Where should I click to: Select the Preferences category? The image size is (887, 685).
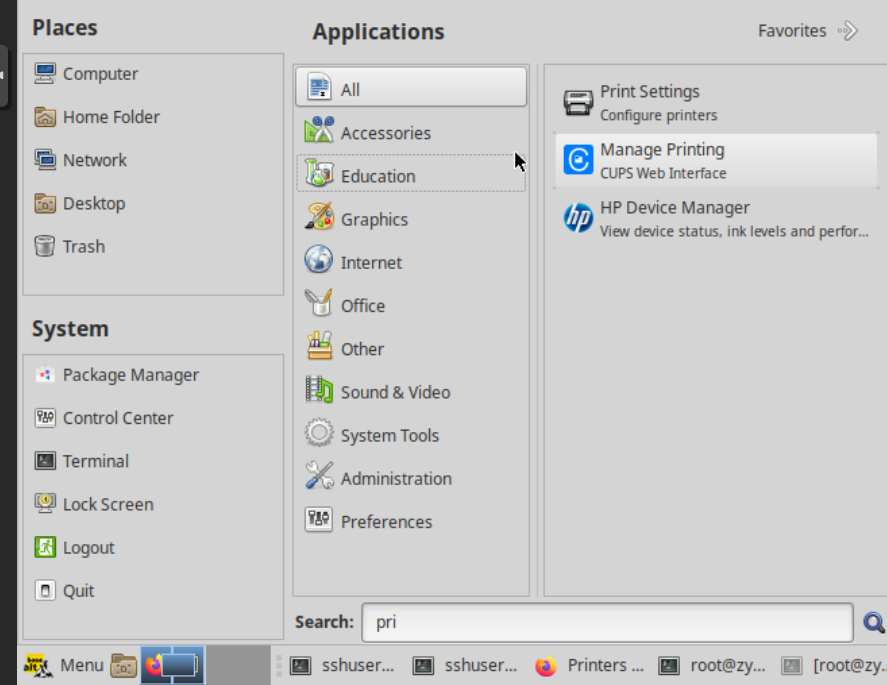pos(386,521)
